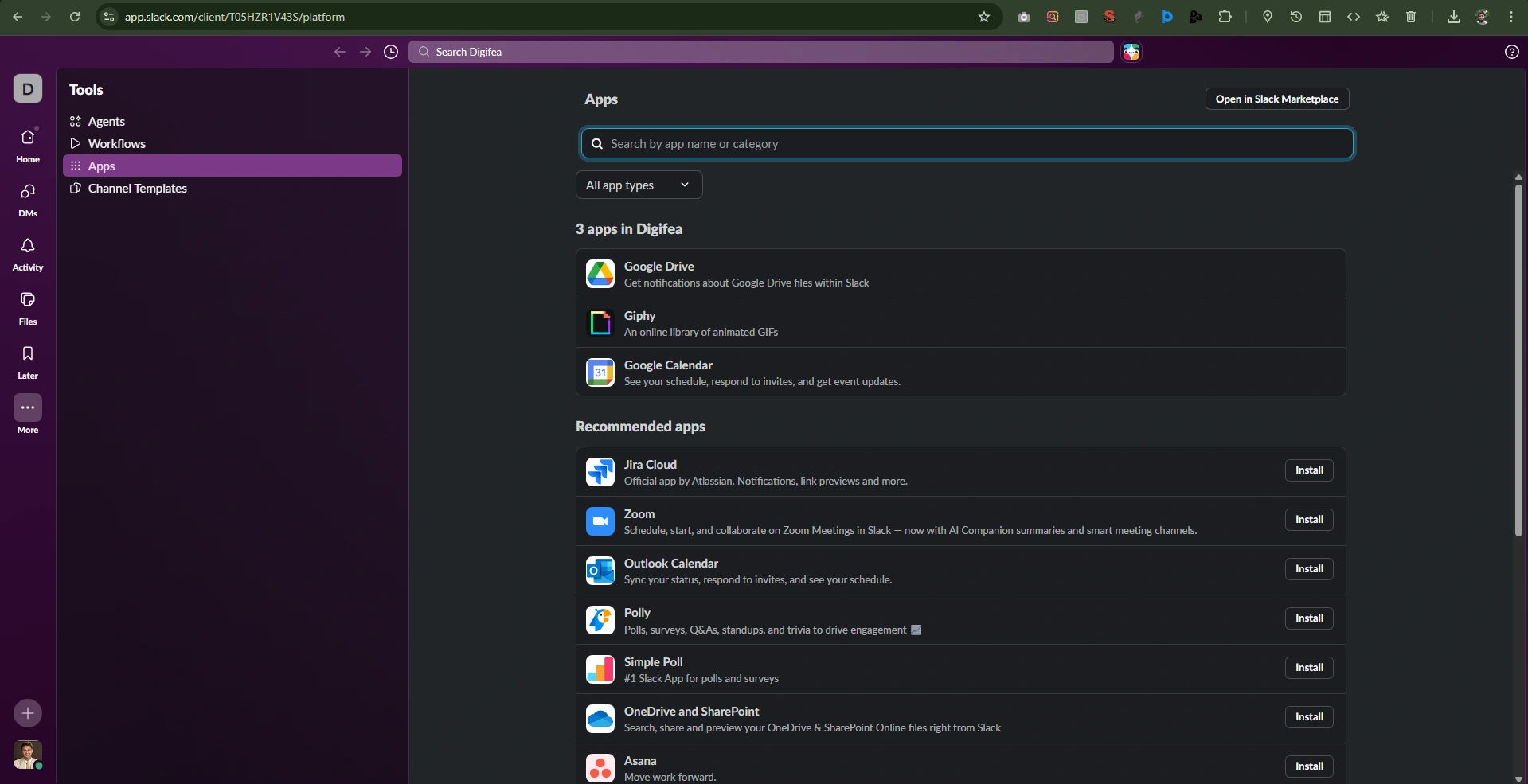This screenshot has width=1528, height=784.
Task: Open the More menu in sidebar
Action: [28, 415]
